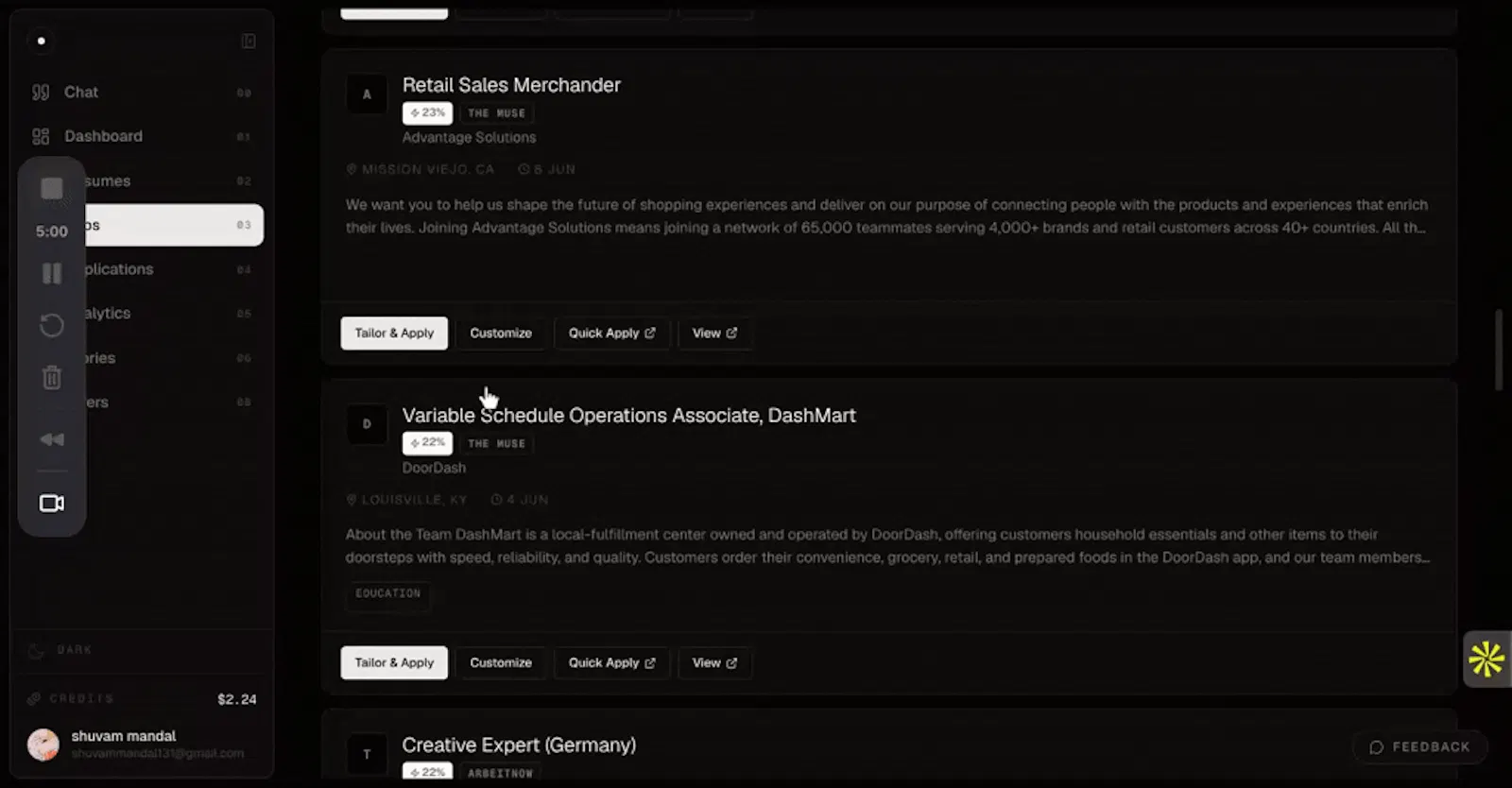Click the EDUCATION tag on DashMart job
The image size is (1512, 788).
point(388,593)
